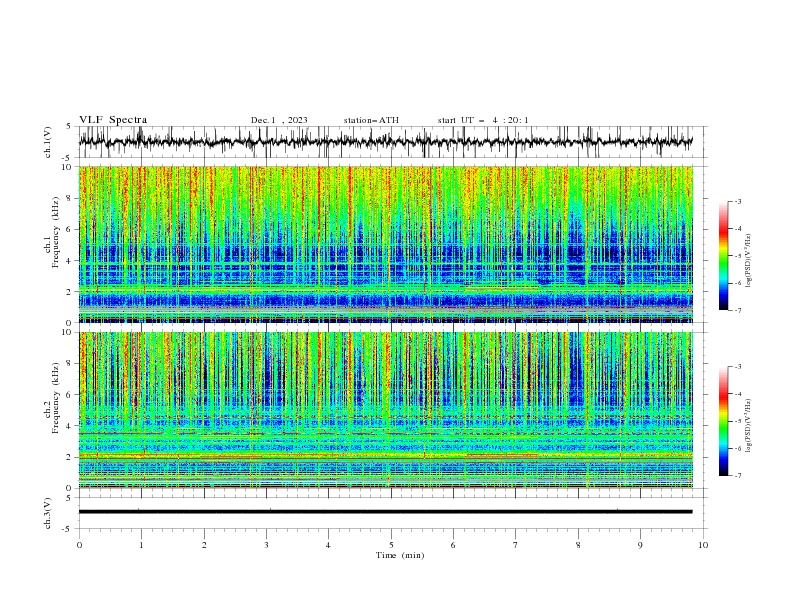Click the ch.2 PSD color scale bar
The height and width of the screenshot is (612, 792).
pos(723,421)
